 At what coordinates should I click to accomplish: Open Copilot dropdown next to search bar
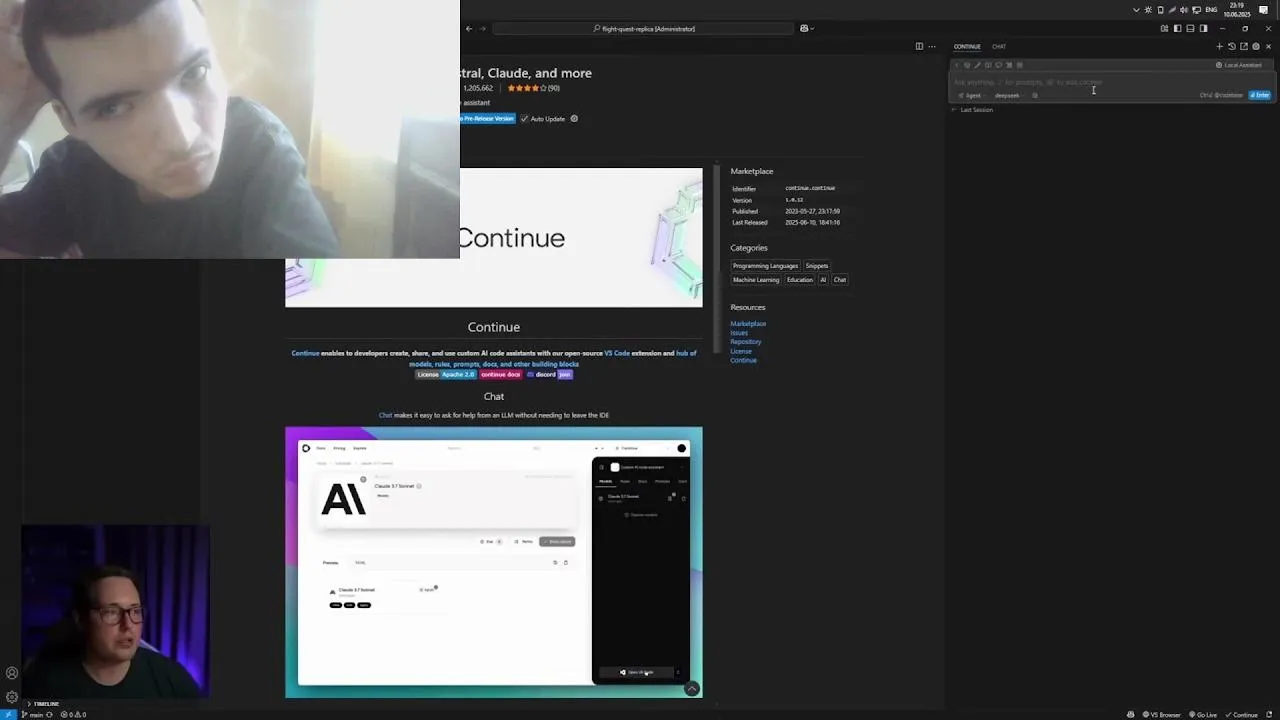pyautogui.click(x=807, y=28)
